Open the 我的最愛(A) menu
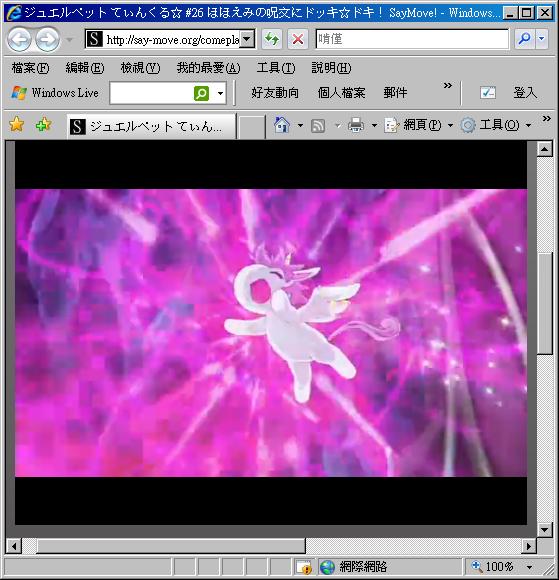559x580 pixels. [208, 68]
